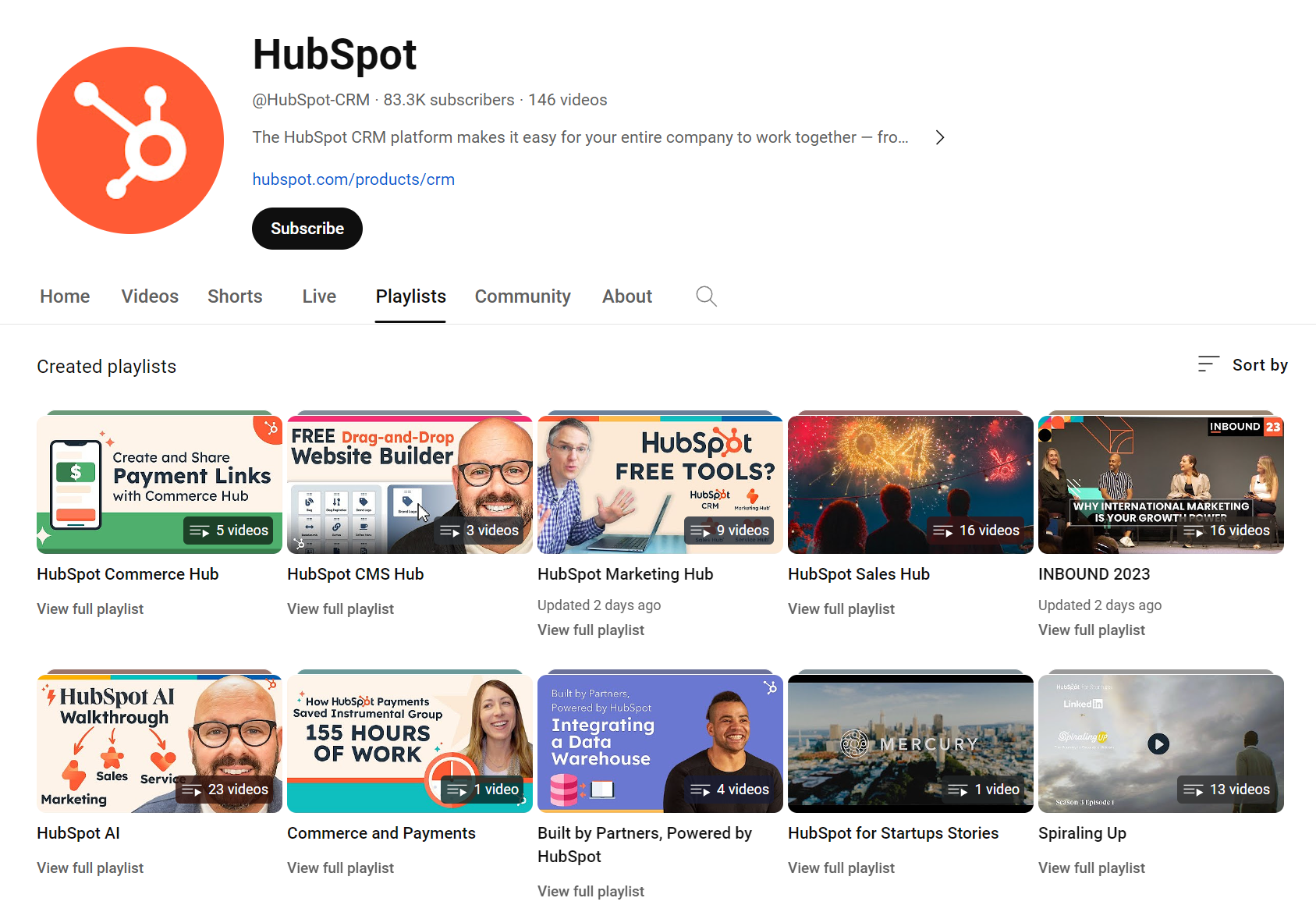The image size is (1316, 905).
Task: Click the HubSpot AI playlist title
Action: click(78, 833)
